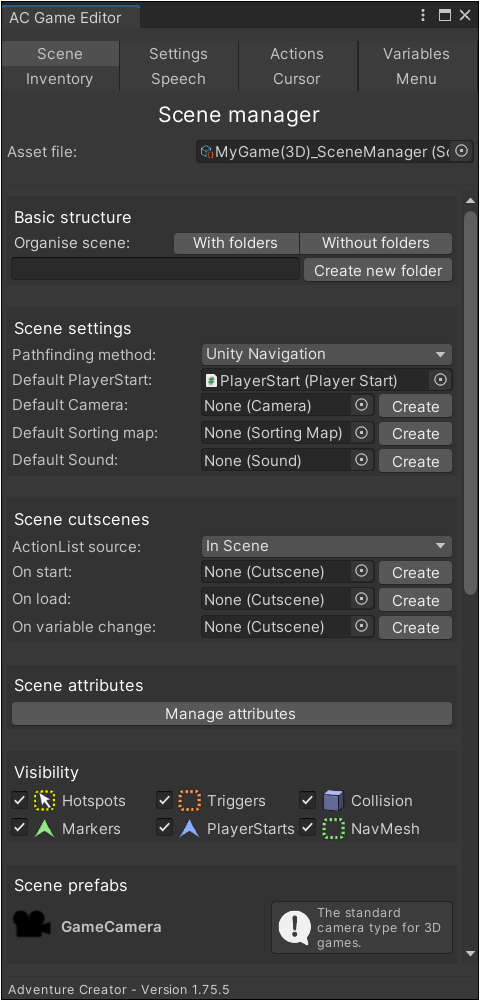Expand the ActionList source dropdown

[x=327, y=546]
